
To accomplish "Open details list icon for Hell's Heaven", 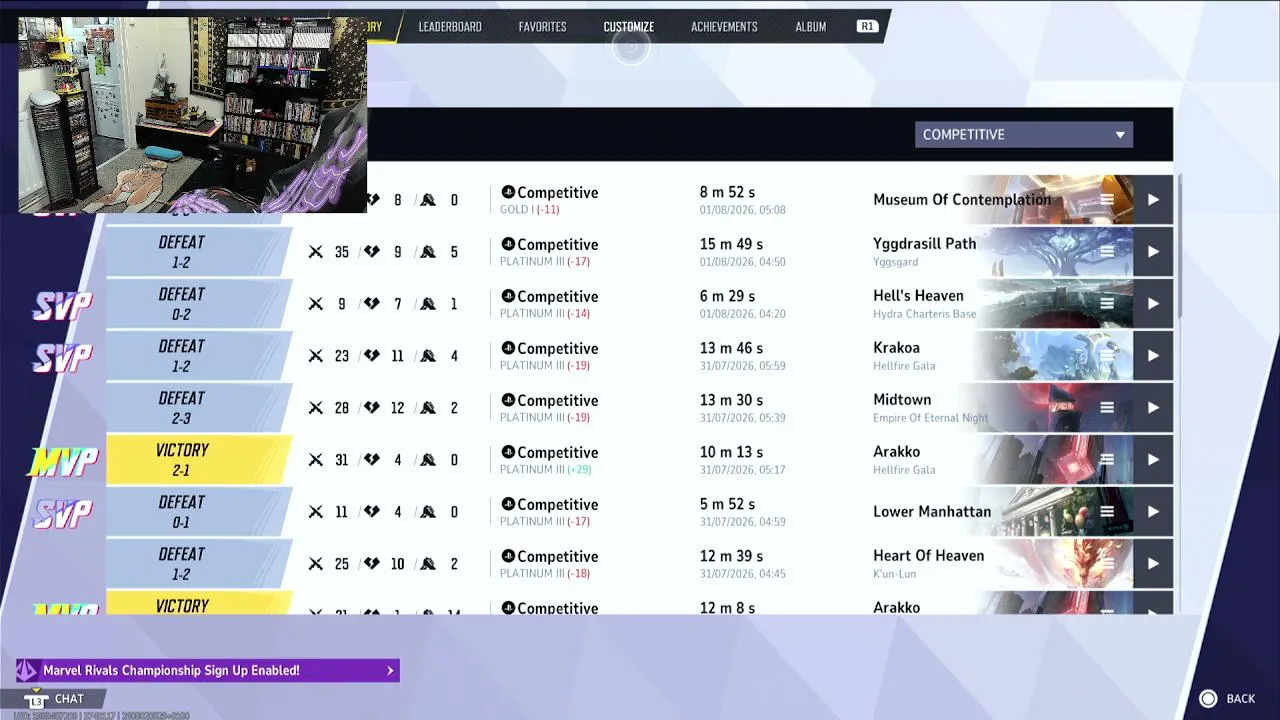I will click(x=1107, y=304).
